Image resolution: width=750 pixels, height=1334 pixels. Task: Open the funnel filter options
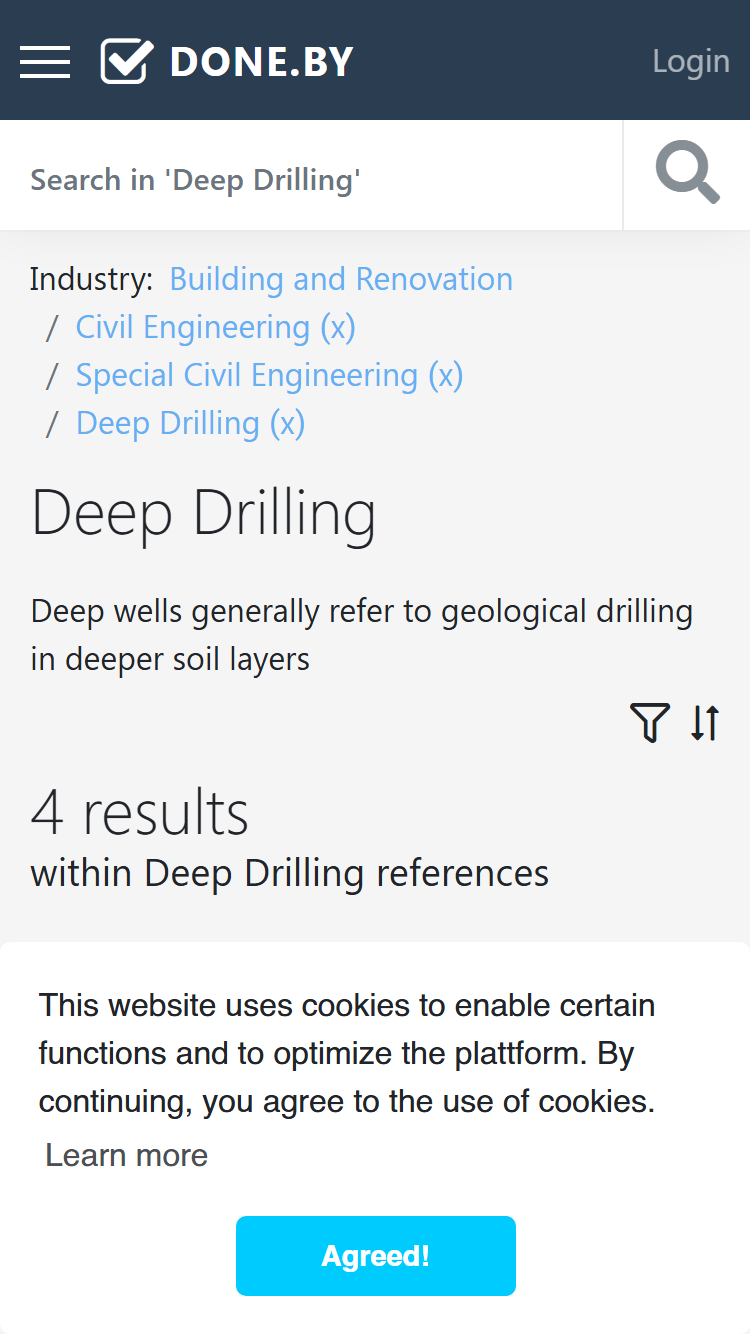649,722
